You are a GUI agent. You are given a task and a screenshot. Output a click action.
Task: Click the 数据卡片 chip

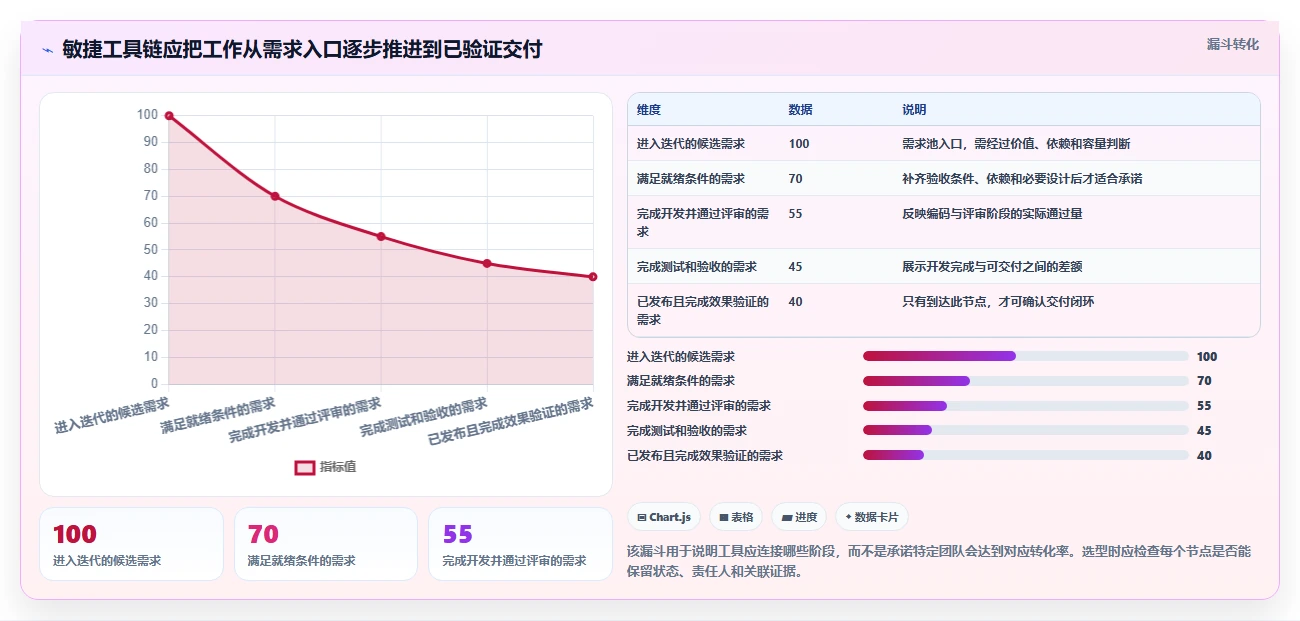[871, 517]
